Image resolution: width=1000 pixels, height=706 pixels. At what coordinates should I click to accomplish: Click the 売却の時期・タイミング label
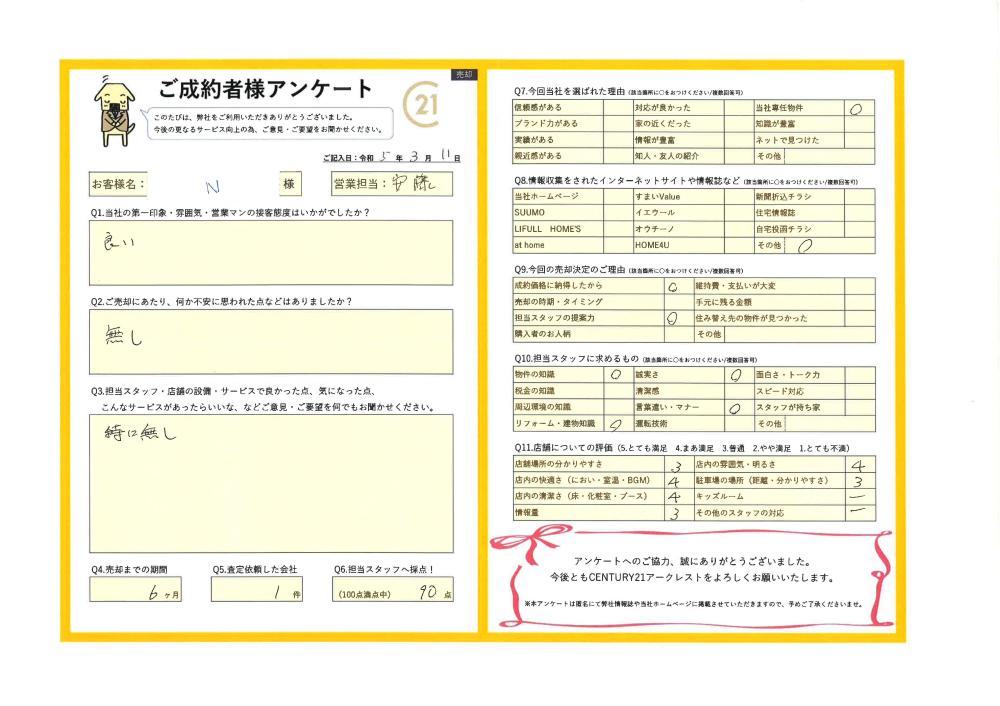(559, 302)
